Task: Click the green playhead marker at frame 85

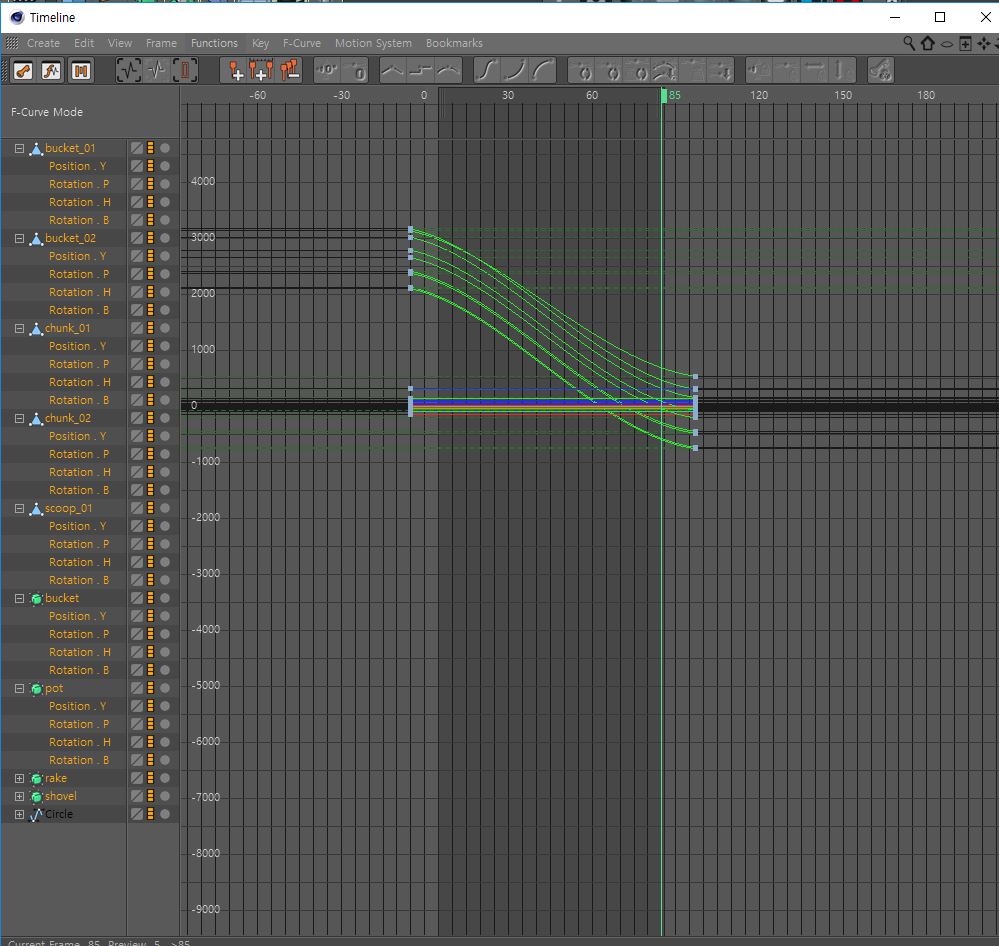Action: pos(664,96)
